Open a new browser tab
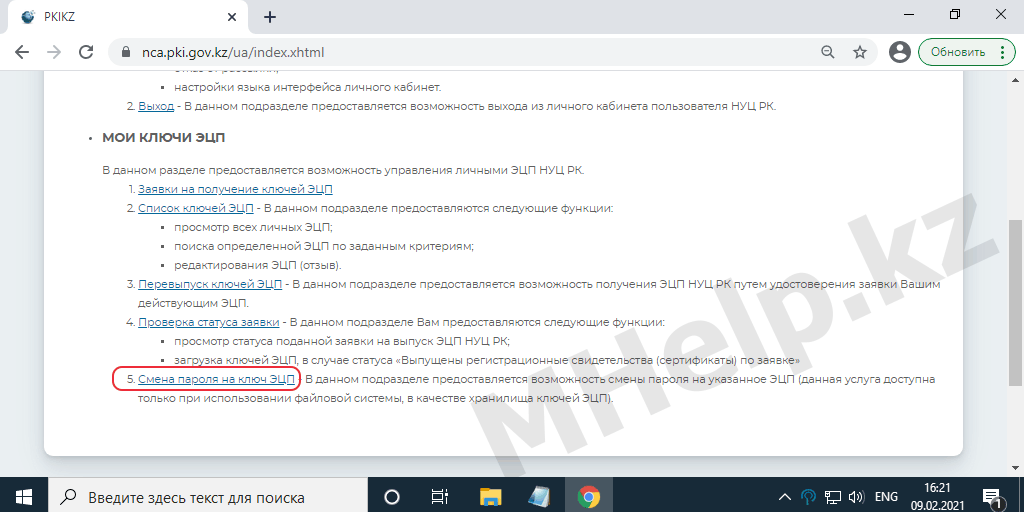 (270, 18)
